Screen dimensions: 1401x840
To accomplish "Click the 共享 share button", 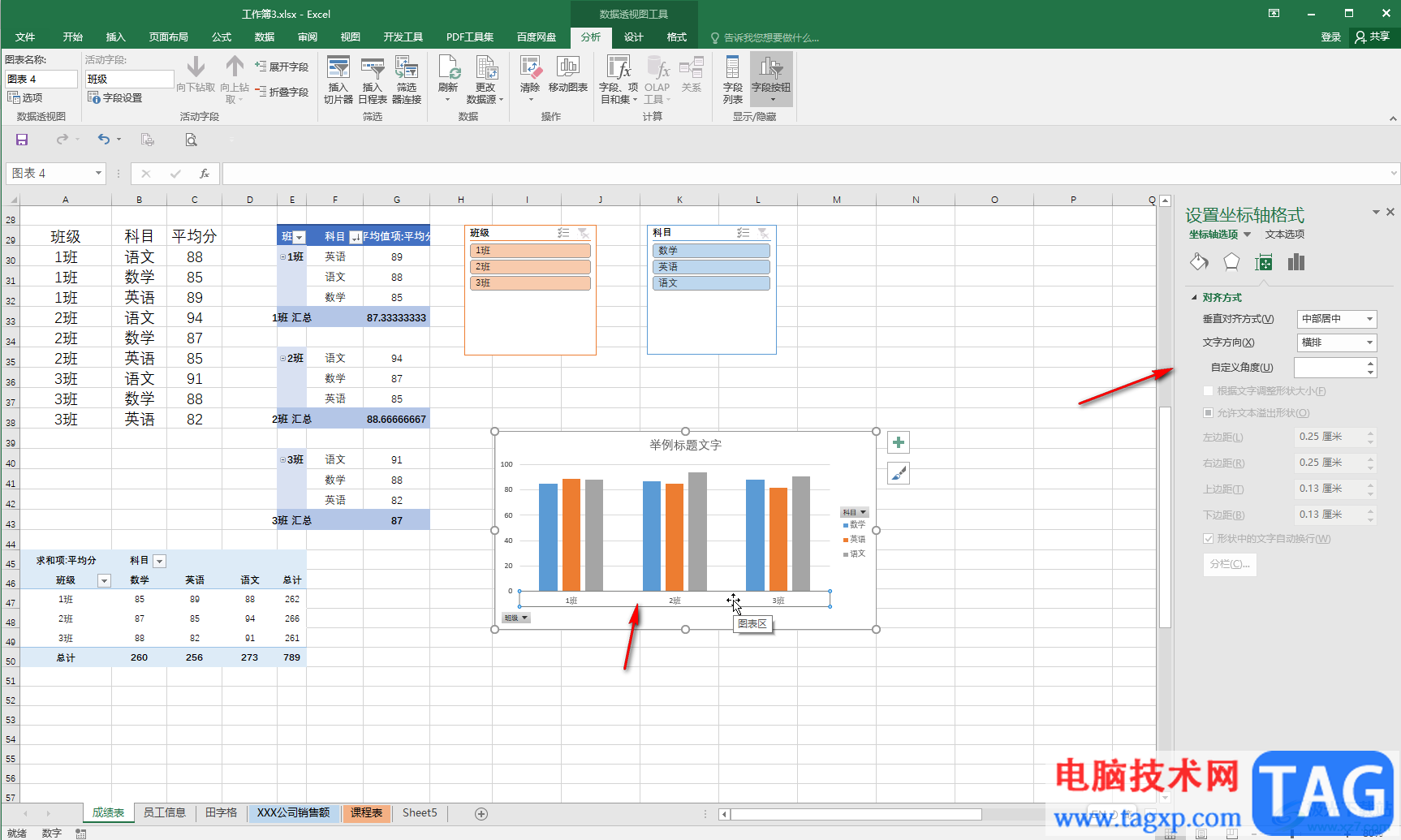I will pyautogui.click(x=1373, y=37).
